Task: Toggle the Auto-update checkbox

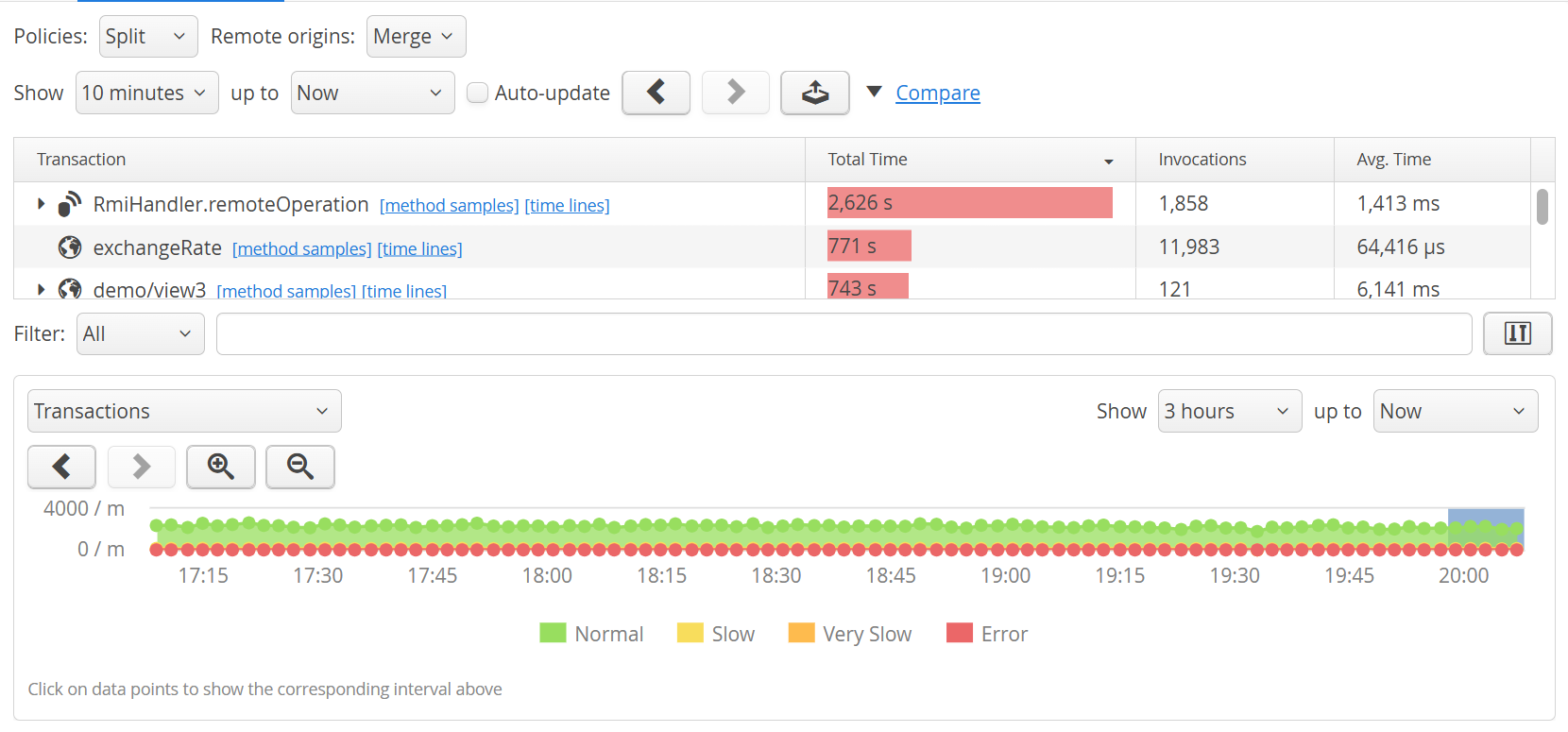Action: pyautogui.click(x=478, y=93)
